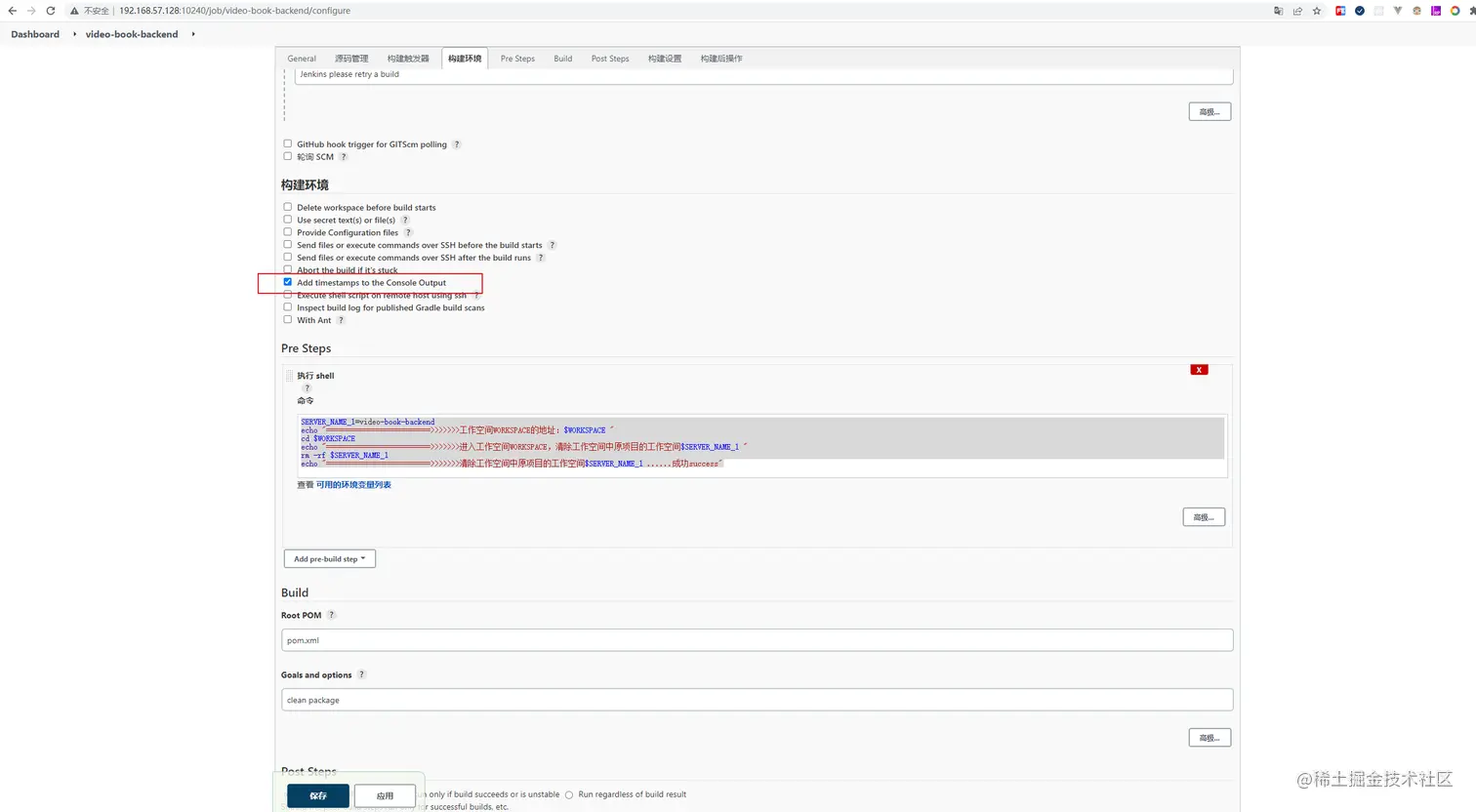This screenshot has height=812, width=1476.
Task: Open the blue checkmark browser extension
Action: (1360, 11)
